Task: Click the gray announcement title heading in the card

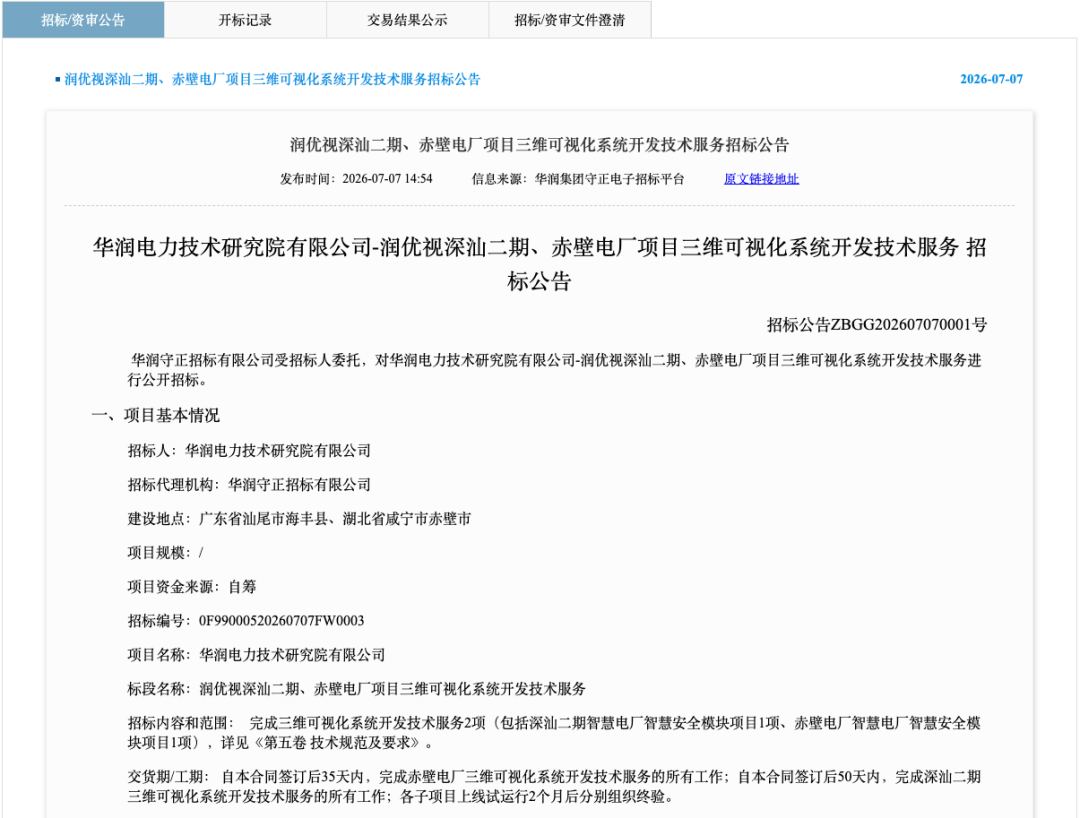Action: pyautogui.click(x=539, y=145)
